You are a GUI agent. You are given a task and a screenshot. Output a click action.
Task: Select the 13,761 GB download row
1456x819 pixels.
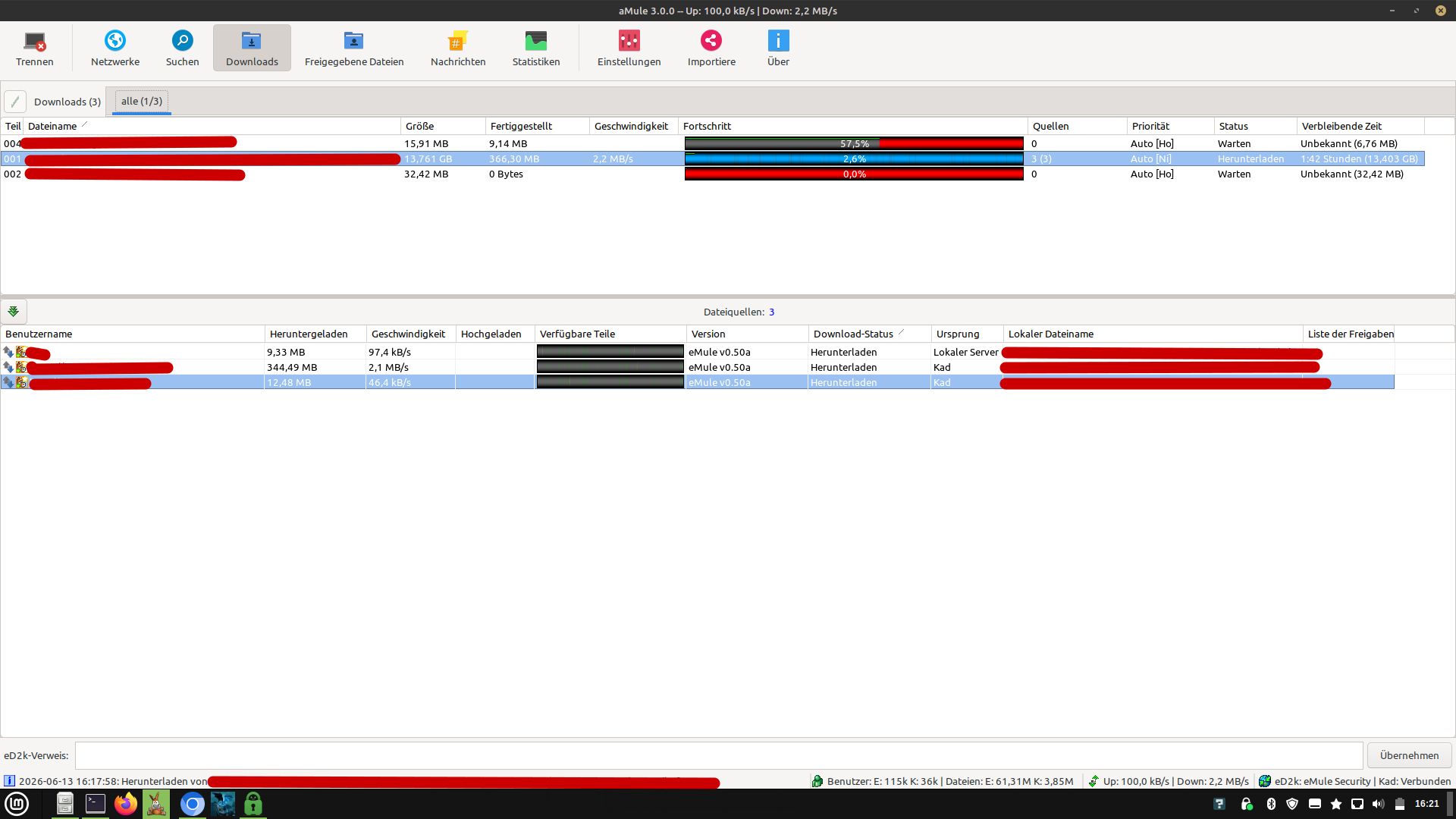[713, 158]
